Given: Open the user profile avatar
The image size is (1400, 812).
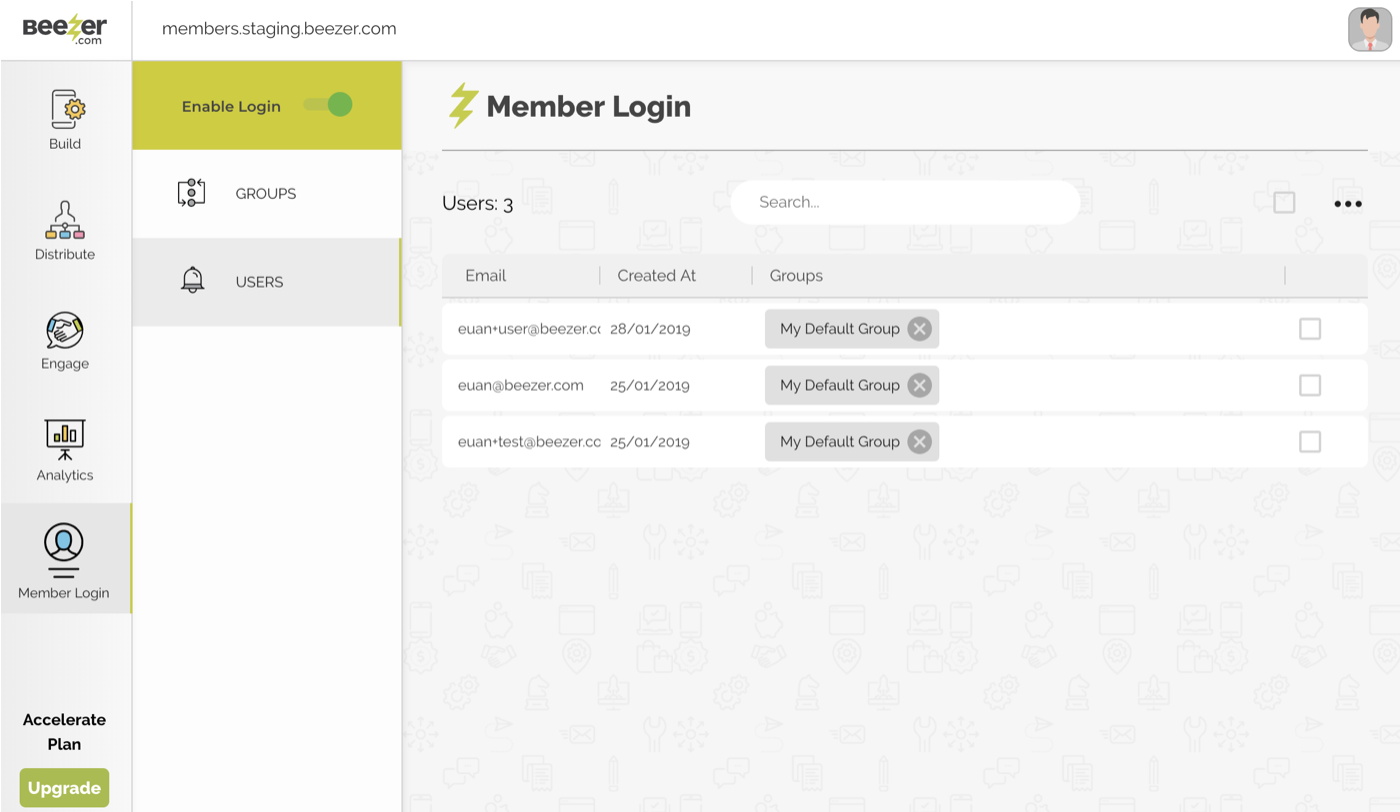Looking at the screenshot, I should tap(1369, 29).
